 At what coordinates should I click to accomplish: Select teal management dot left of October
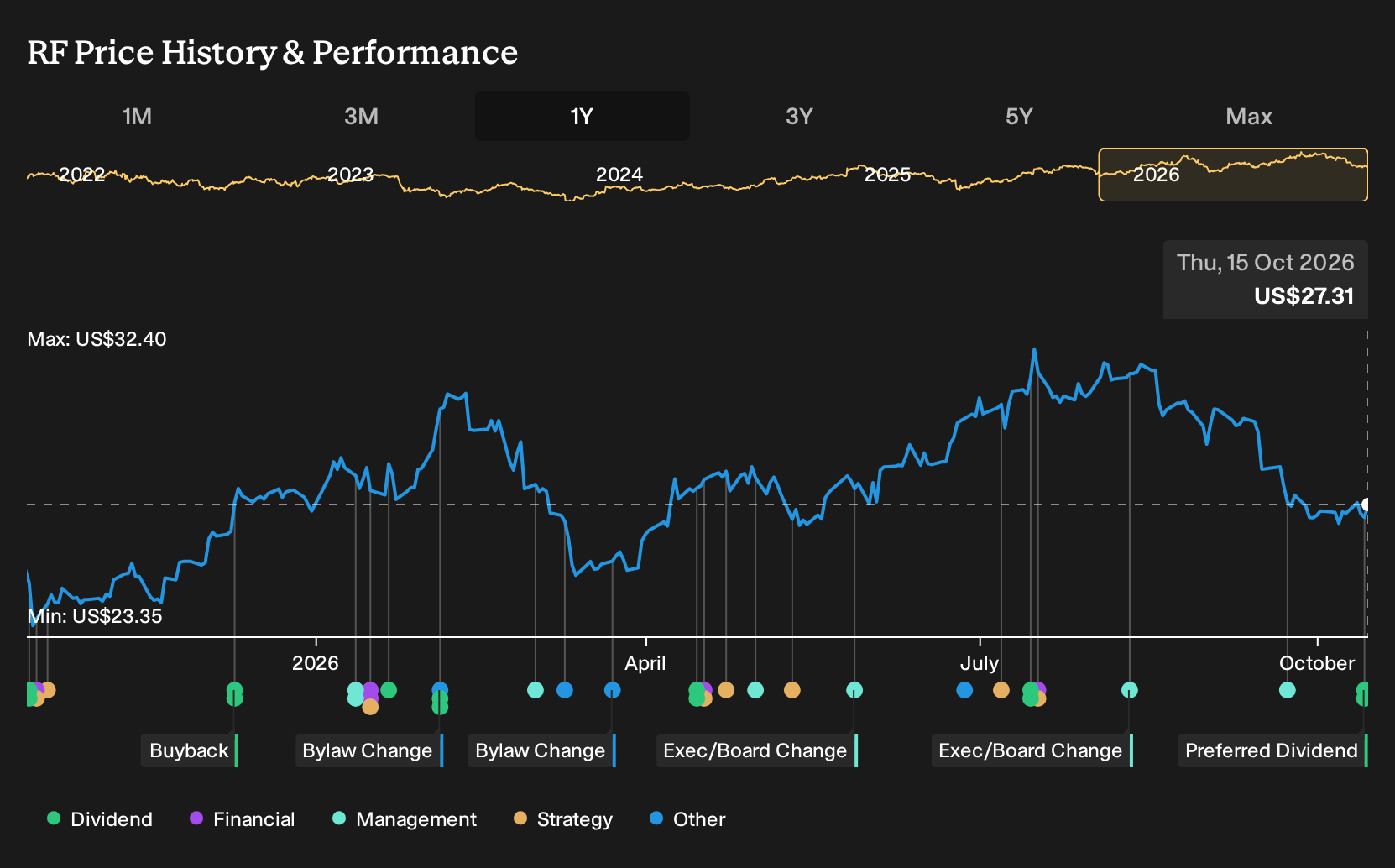coord(1287,690)
